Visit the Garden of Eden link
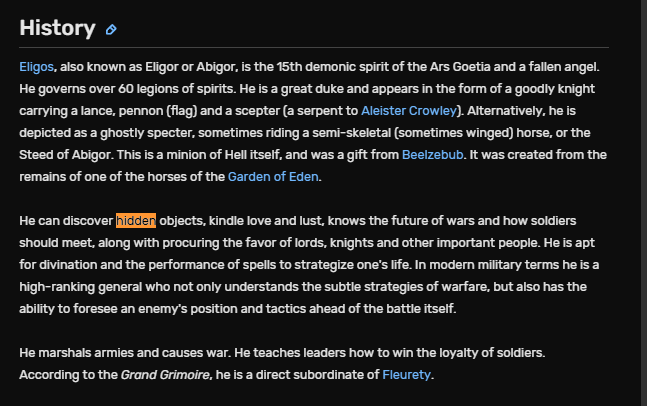Viewport: 647px width, 406px height. (x=273, y=177)
